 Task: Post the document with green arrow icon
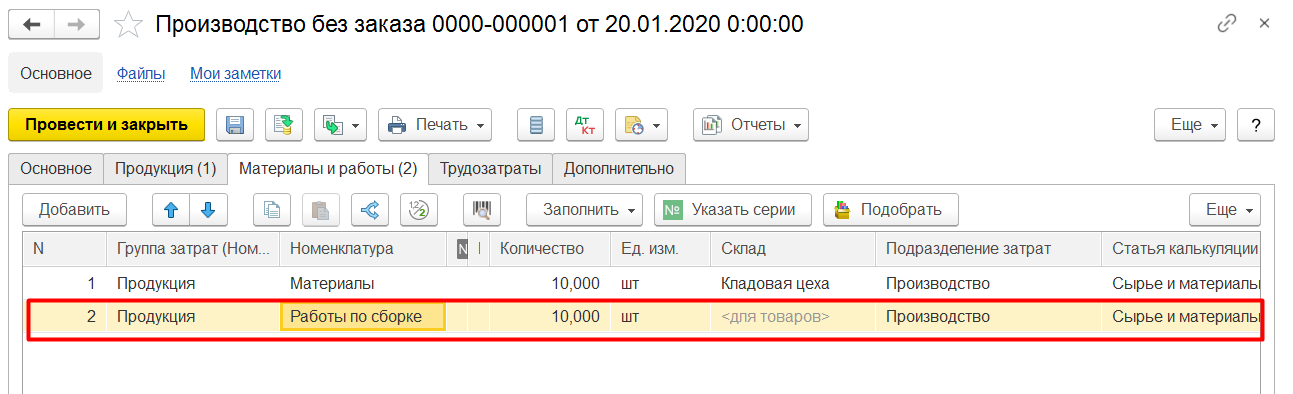click(284, 125)
